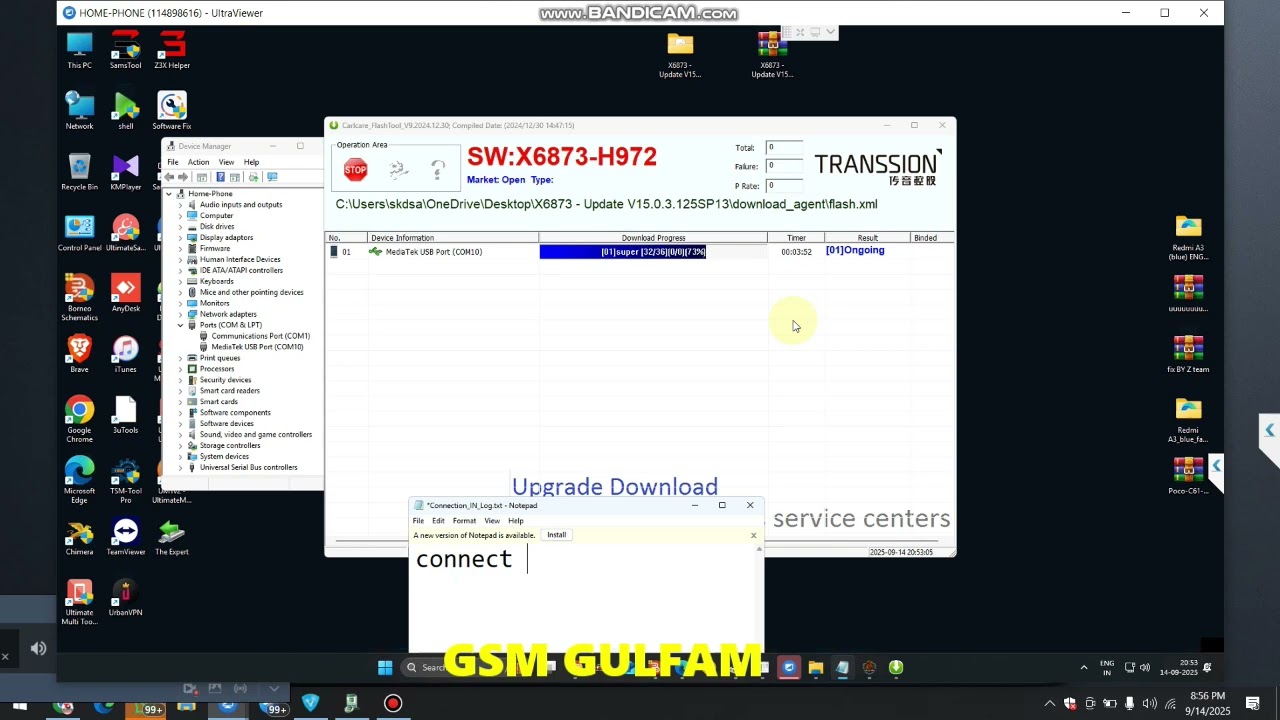Open host notification center icon
This screenshot has width=1280, height=720.
[x=1252, y=704]
